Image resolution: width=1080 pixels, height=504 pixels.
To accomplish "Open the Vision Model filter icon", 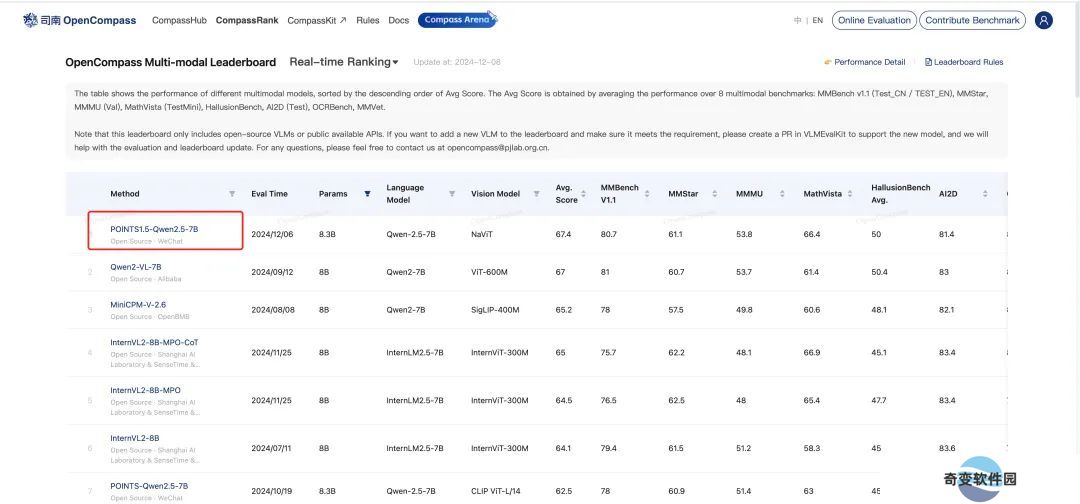I will pos(536,194).
